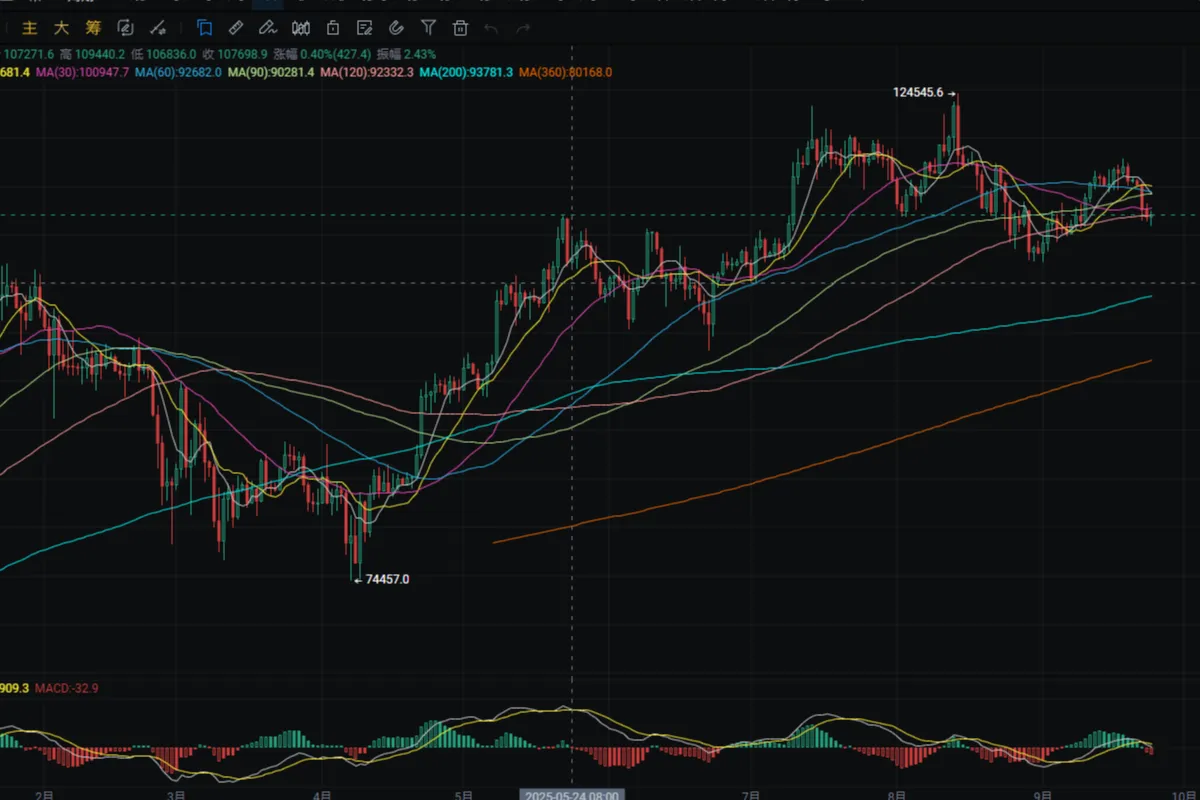
Task: Click the MA(200):93781.3 indicator label
Action: pos(466,73)
